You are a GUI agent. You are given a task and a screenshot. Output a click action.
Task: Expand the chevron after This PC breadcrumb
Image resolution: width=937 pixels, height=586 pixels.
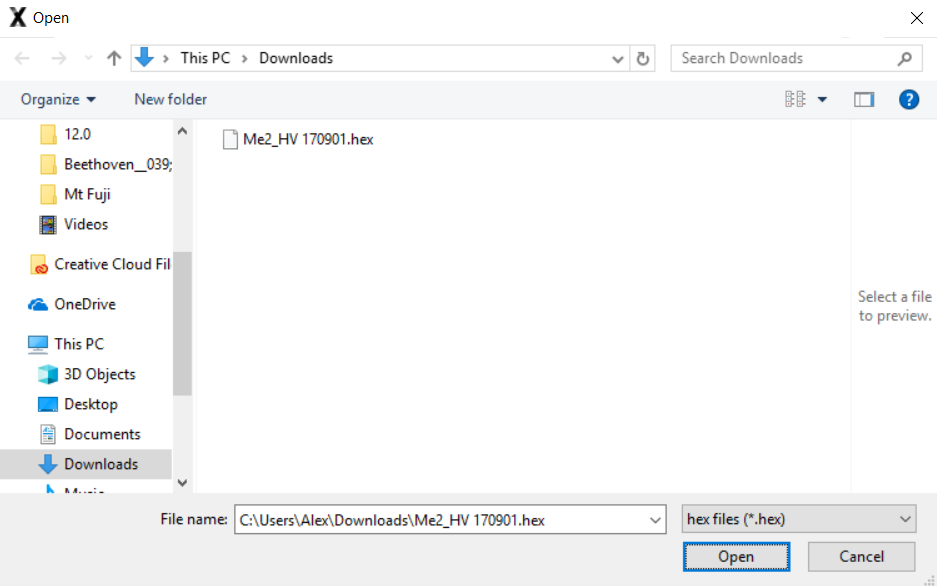(244, 59)
